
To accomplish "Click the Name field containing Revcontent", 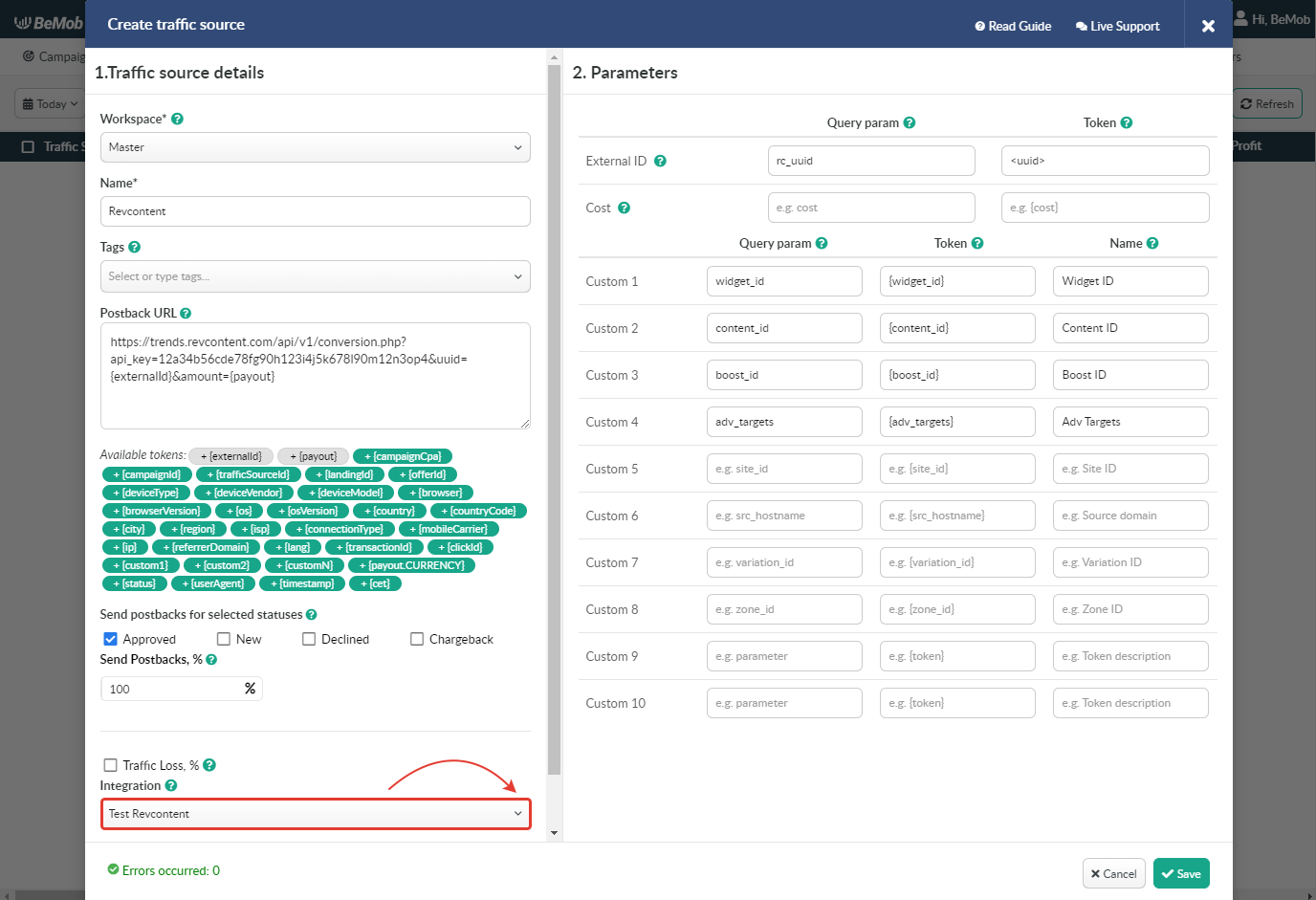I will coord(316,211).
